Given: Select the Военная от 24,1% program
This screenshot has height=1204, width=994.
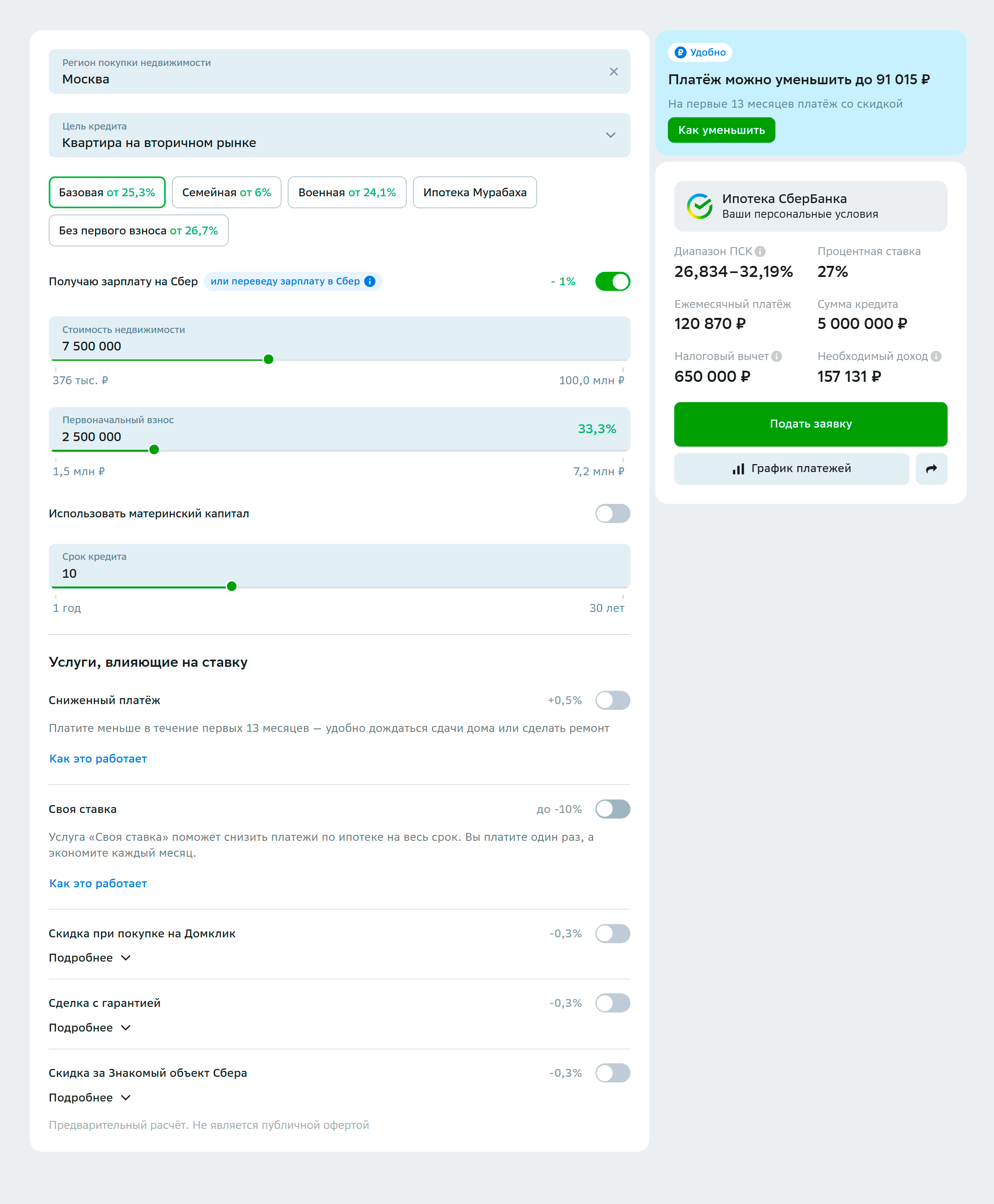Looking at the screenshot, I should click(347, 192).
